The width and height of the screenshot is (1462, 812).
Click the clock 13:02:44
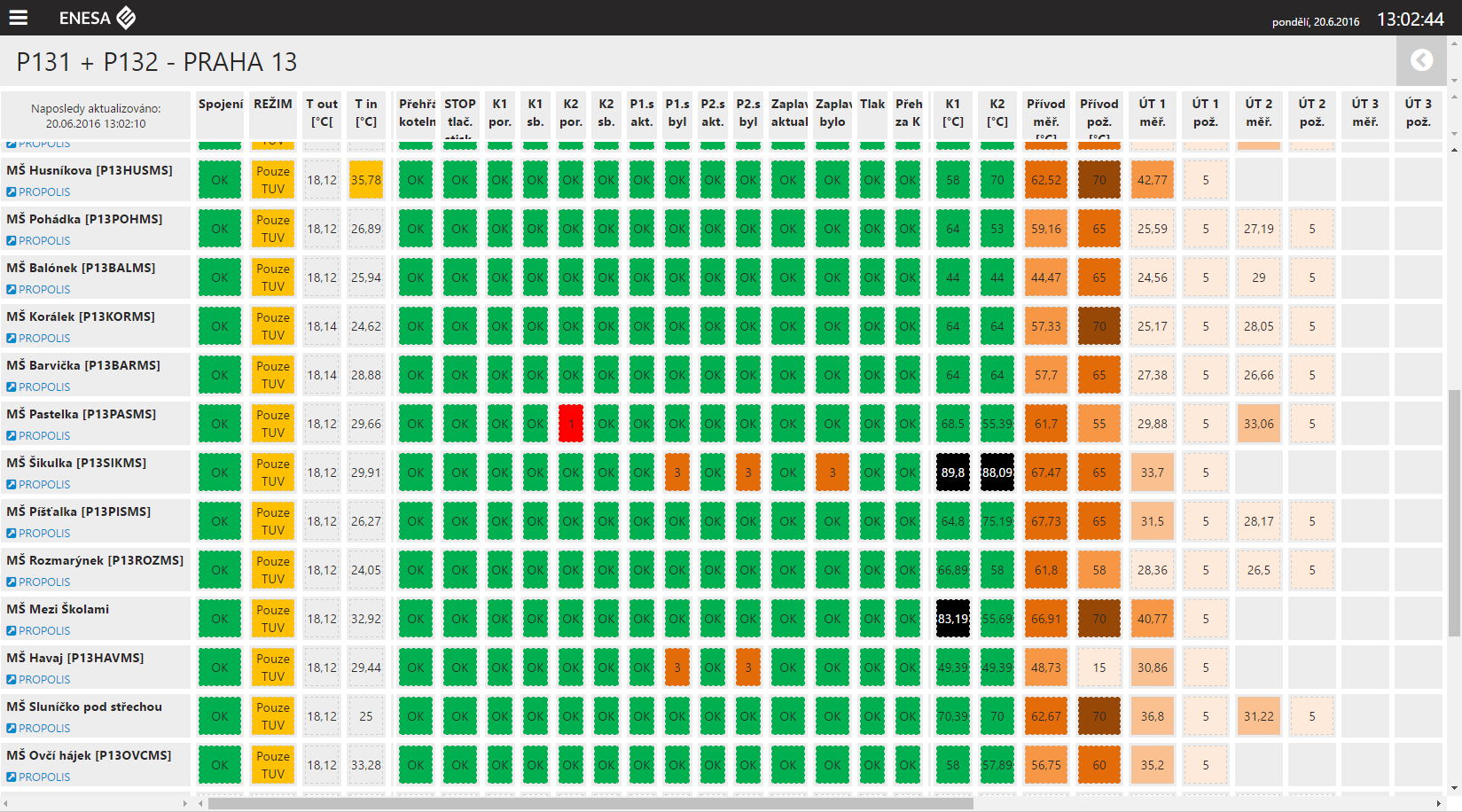(1411, 19)
